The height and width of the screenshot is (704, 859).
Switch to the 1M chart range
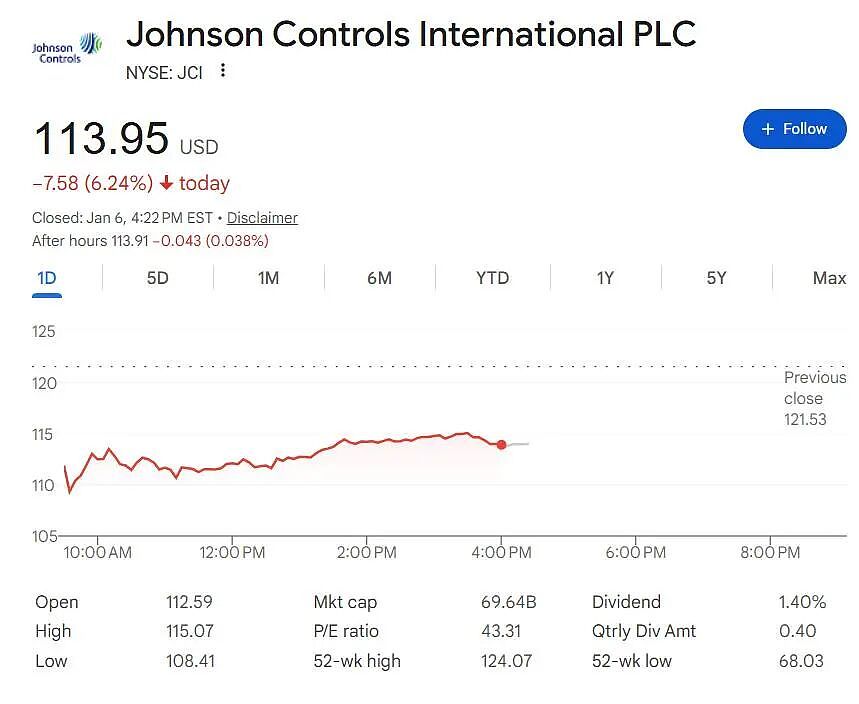coord(268,278)
